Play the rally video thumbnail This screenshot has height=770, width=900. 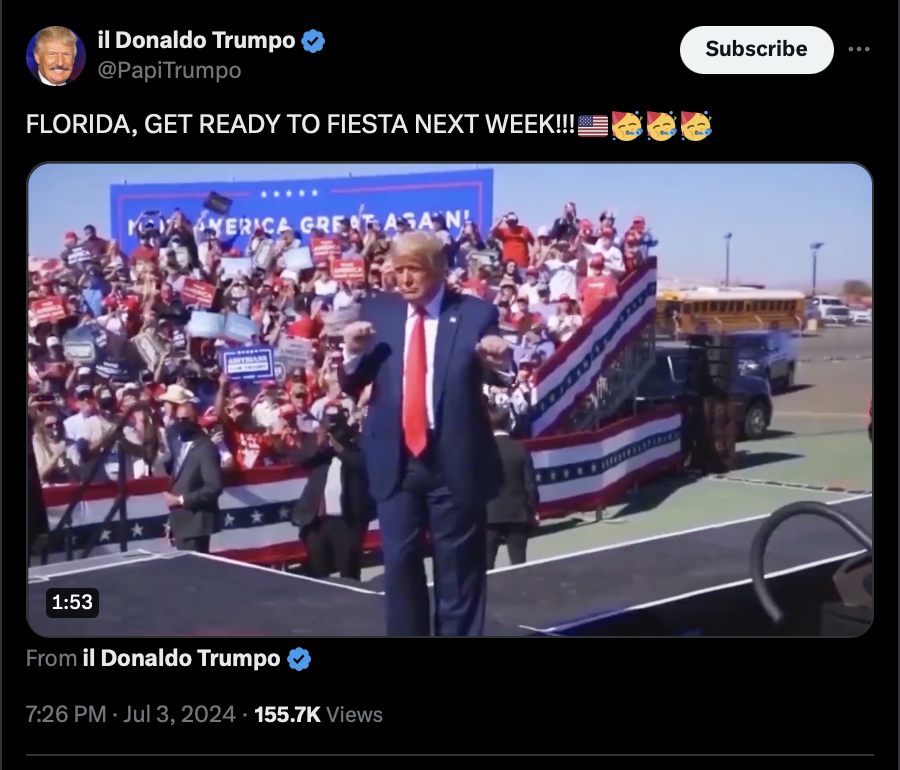click(x=450, y=400)
